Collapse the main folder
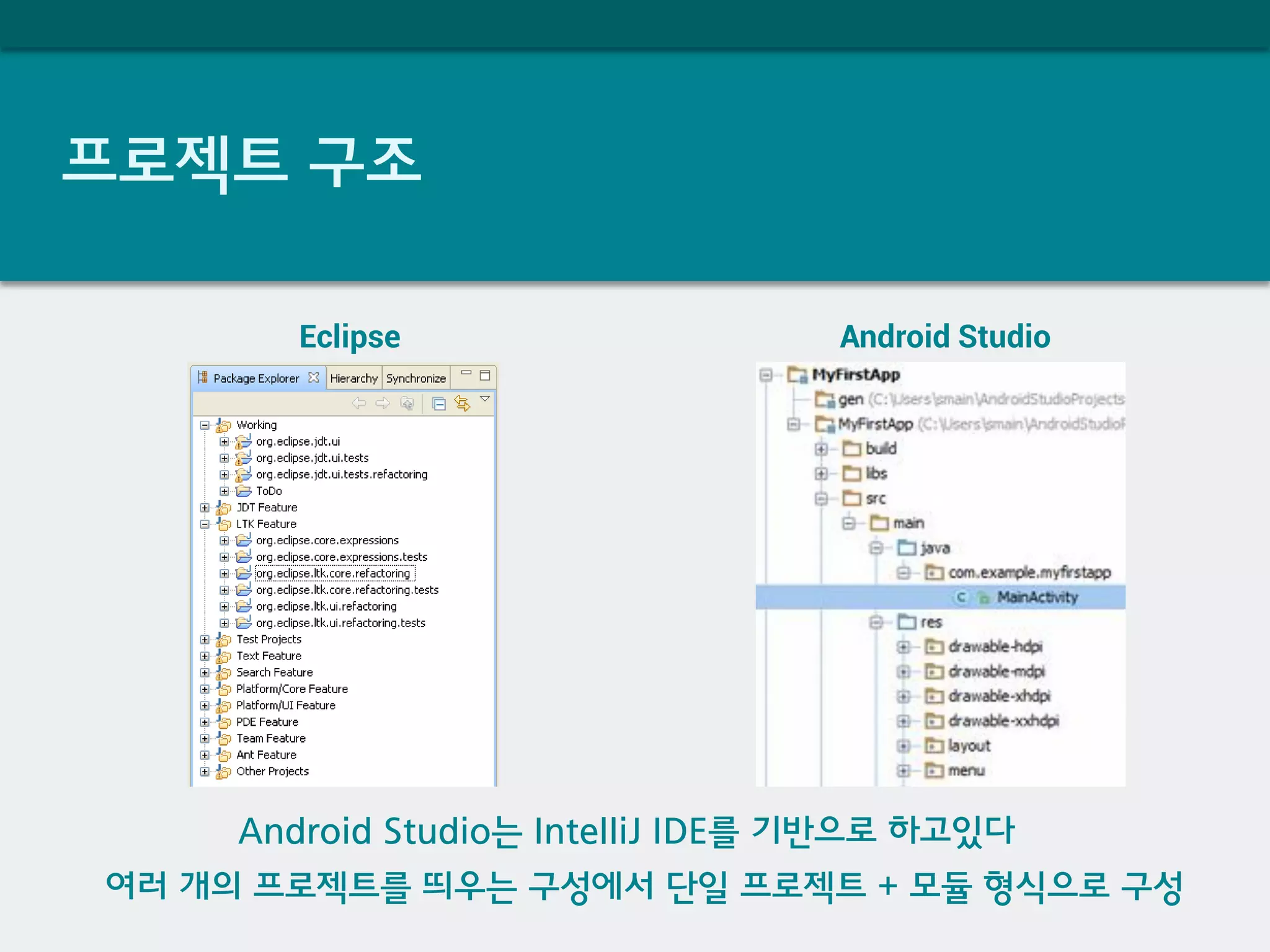1270x952 pixels. pos(848,524)
